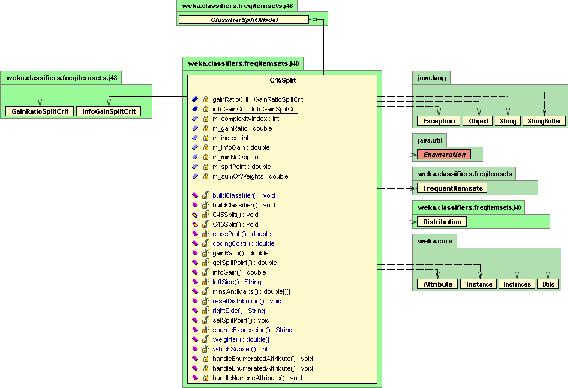
Task: Select the Distribution class box
Action: click(442, 222)
